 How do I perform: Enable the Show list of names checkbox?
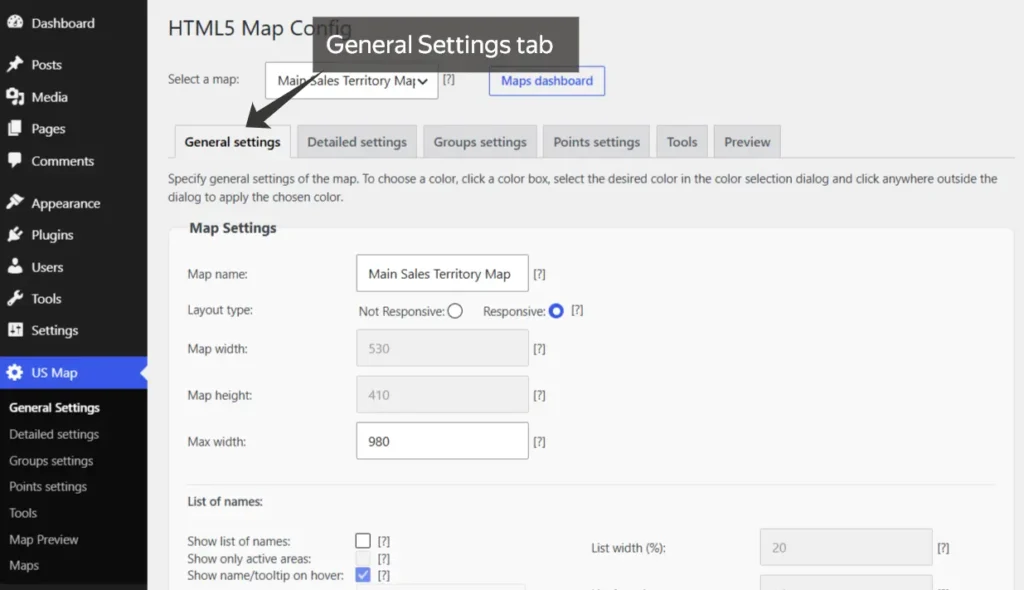(363, 540)
